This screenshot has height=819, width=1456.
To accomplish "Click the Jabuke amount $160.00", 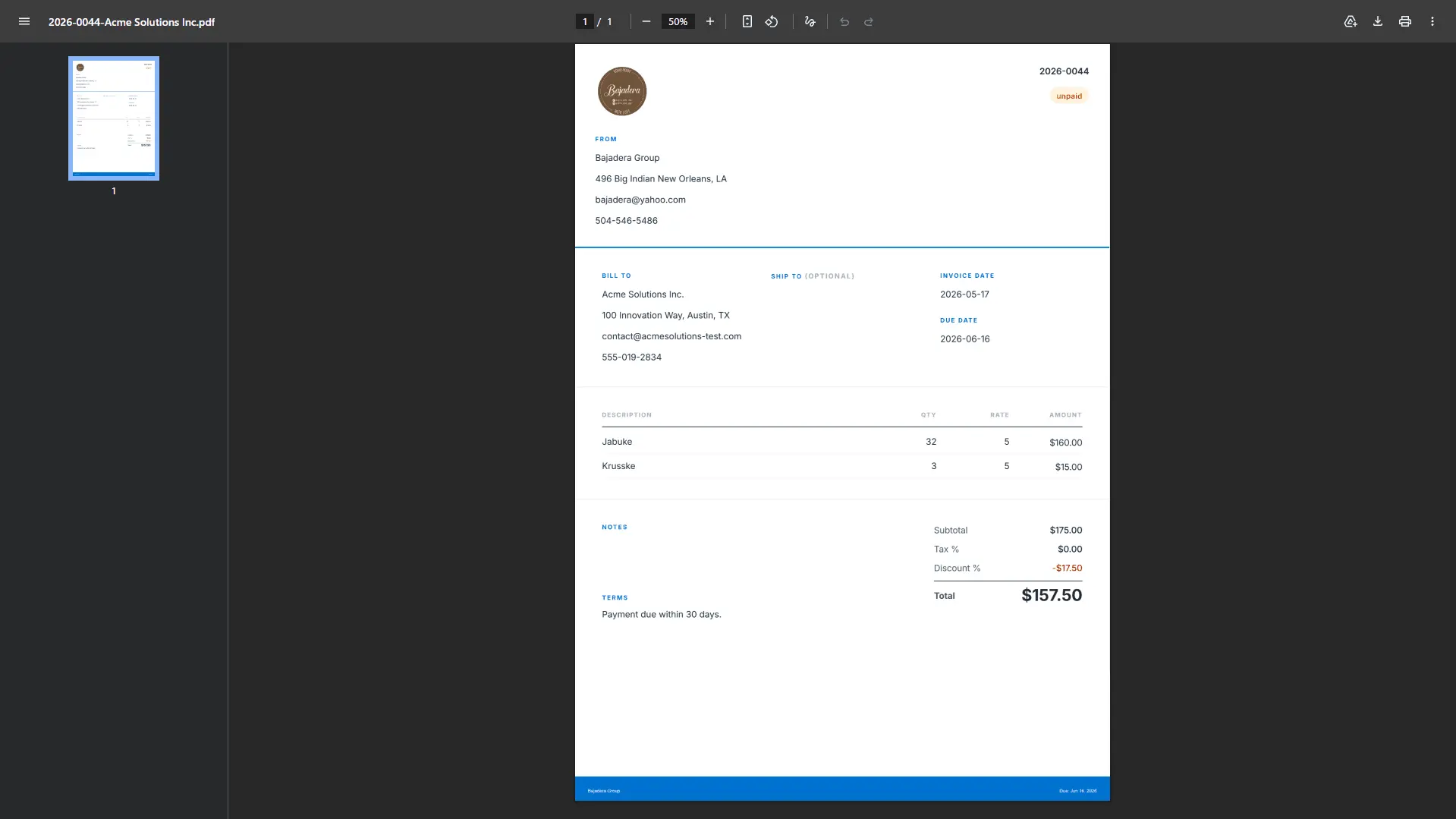I will click(1065, 443).
